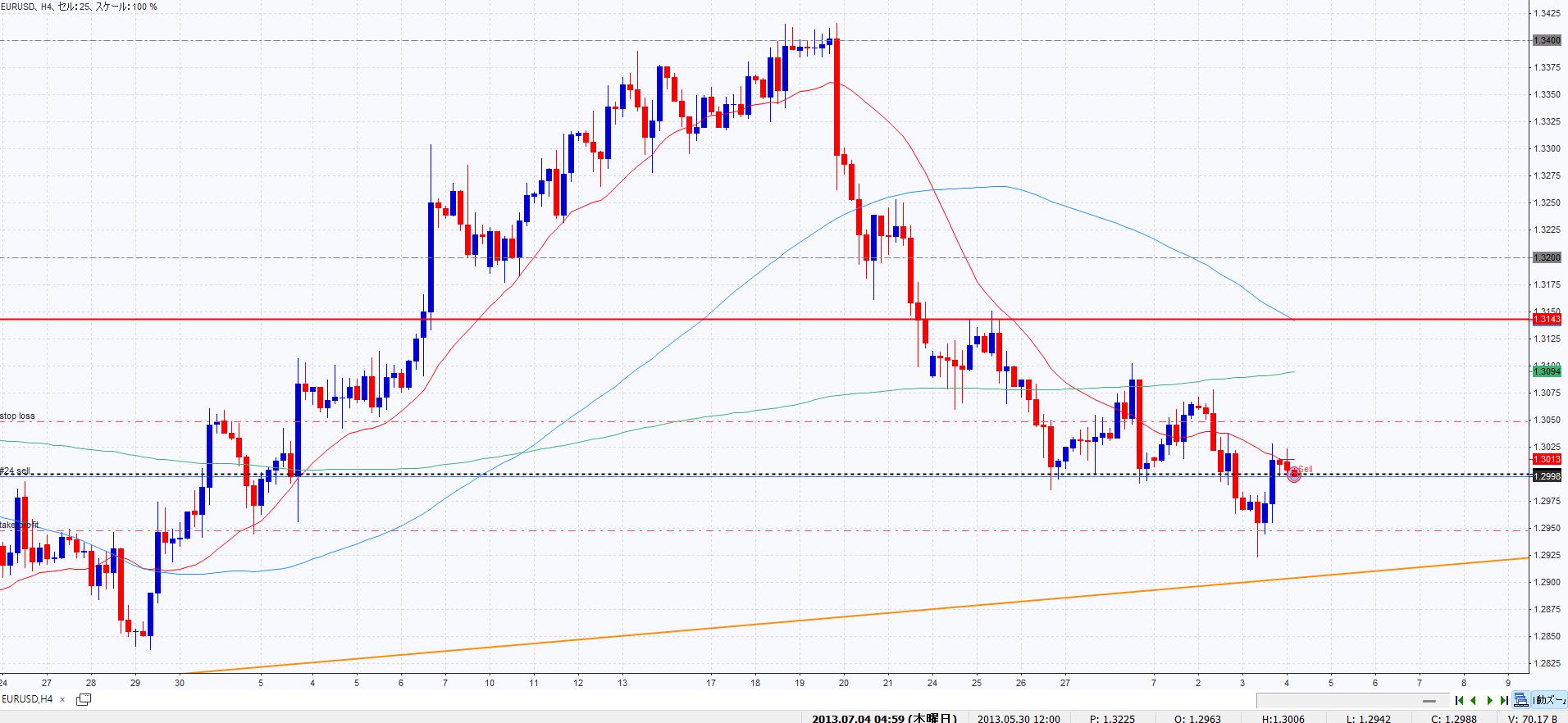Select the stop loss level line label

18,416
